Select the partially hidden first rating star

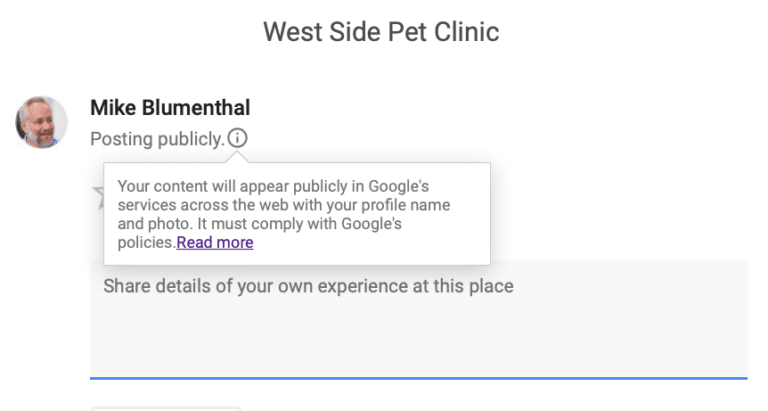(x=98, y=197)
